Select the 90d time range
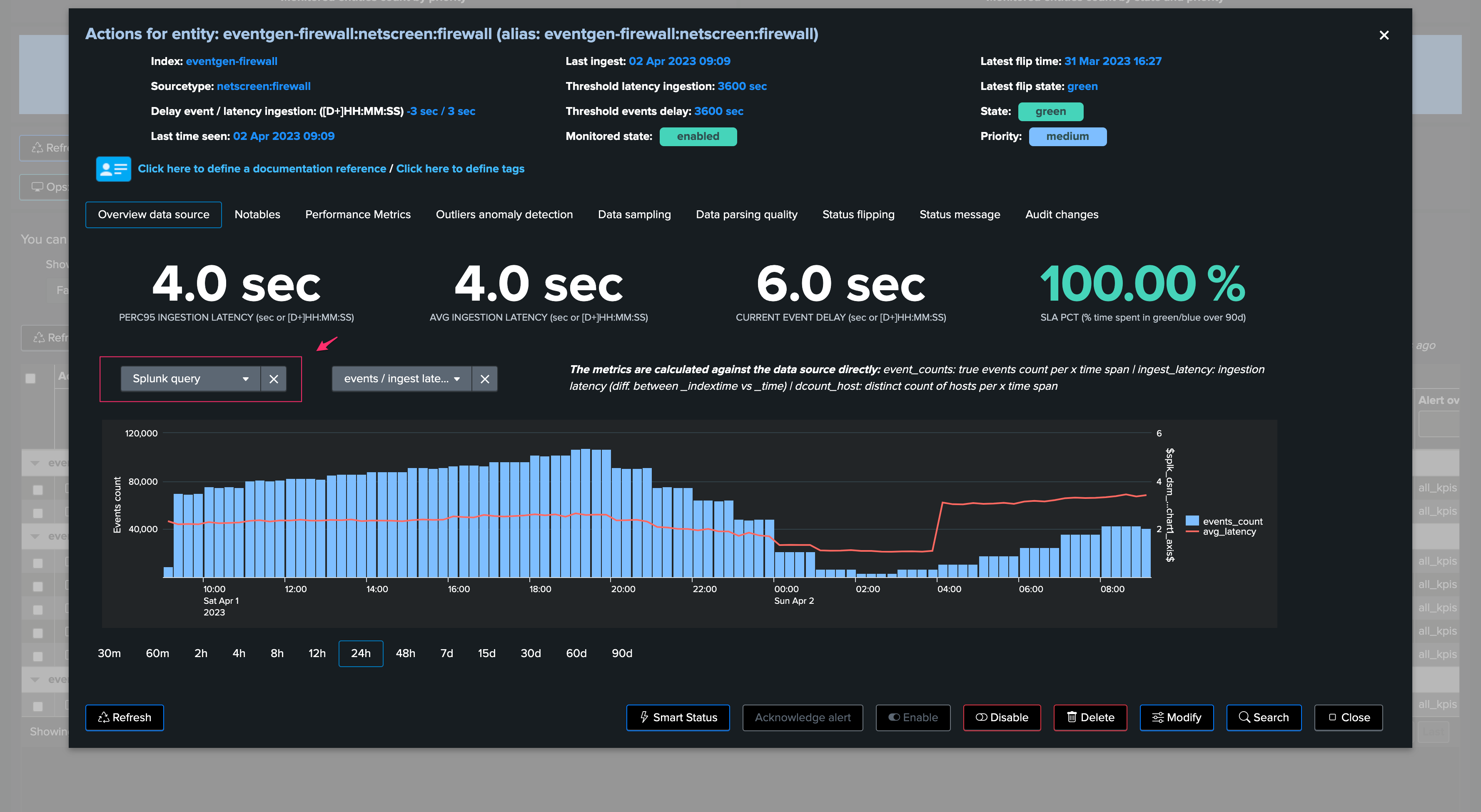 point(622,653)
